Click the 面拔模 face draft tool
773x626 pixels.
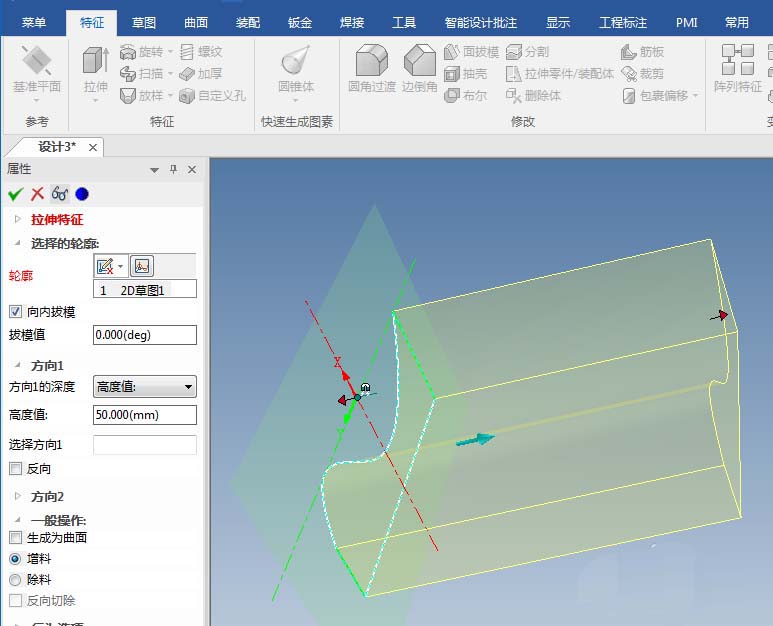pos(471,52)
